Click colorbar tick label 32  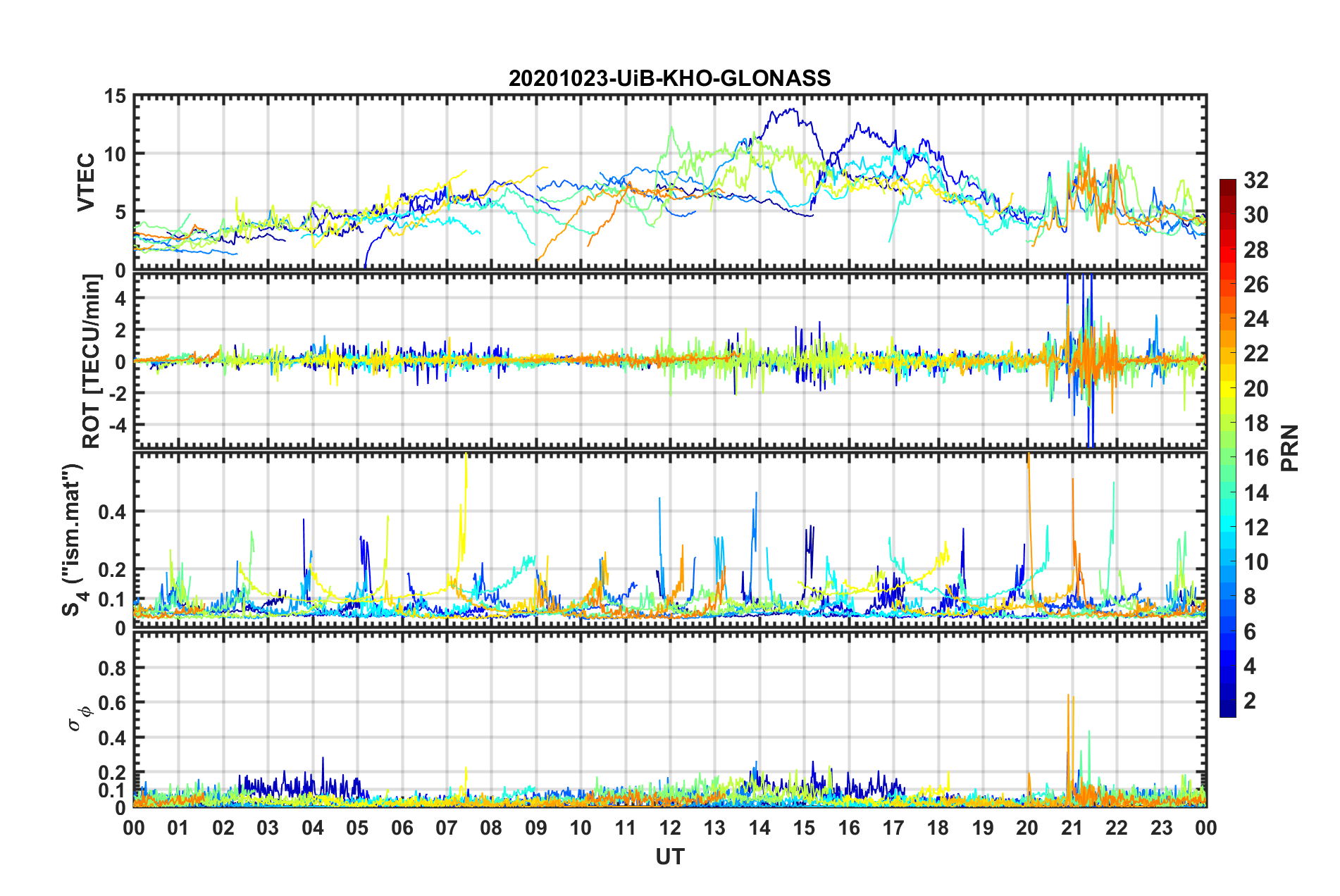click(x=1255, y=180)
